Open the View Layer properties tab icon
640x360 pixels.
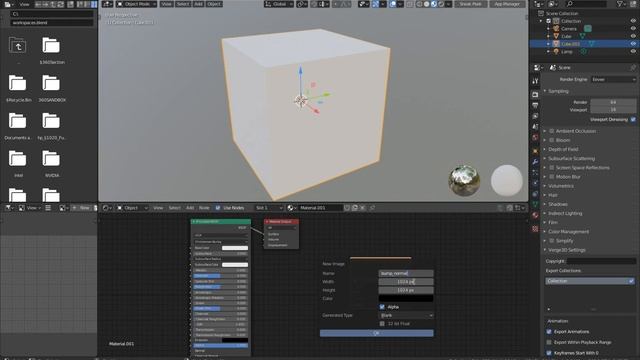point(535,116)
